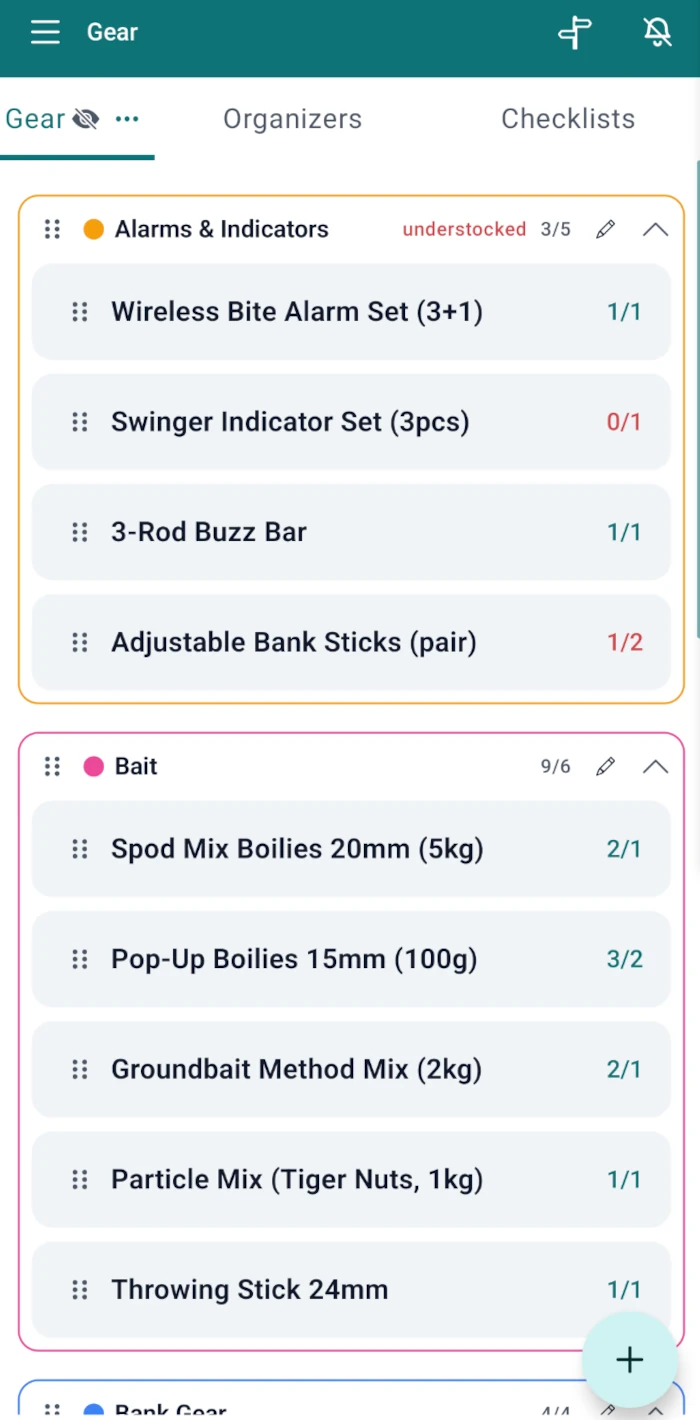Toggle the muted notifications bell icon
This screenshot has width=700, height=1420.
tap(657, 32)
